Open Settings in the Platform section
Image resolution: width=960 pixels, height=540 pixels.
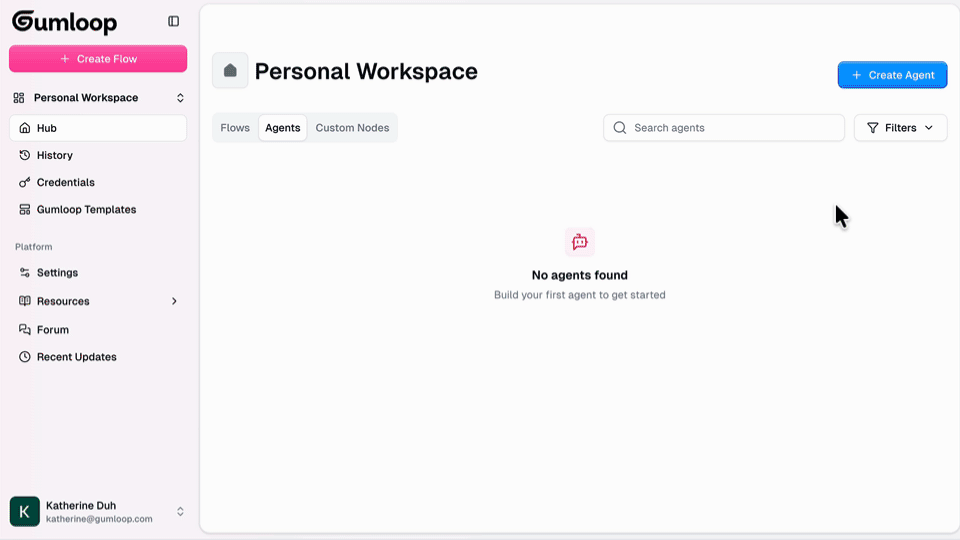tap(98, 272)
